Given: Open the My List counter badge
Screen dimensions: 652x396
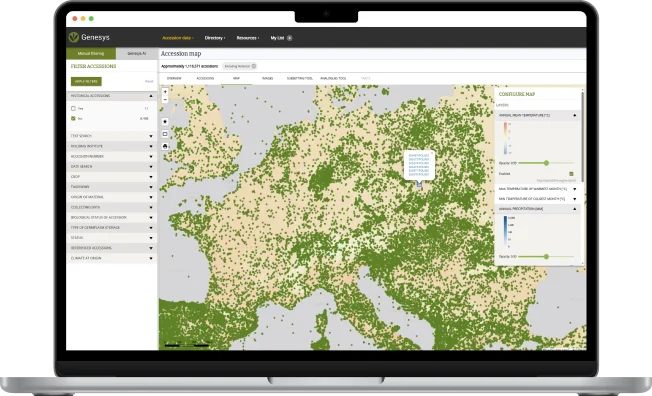Looking at the screenshot, I should (289, 38).
